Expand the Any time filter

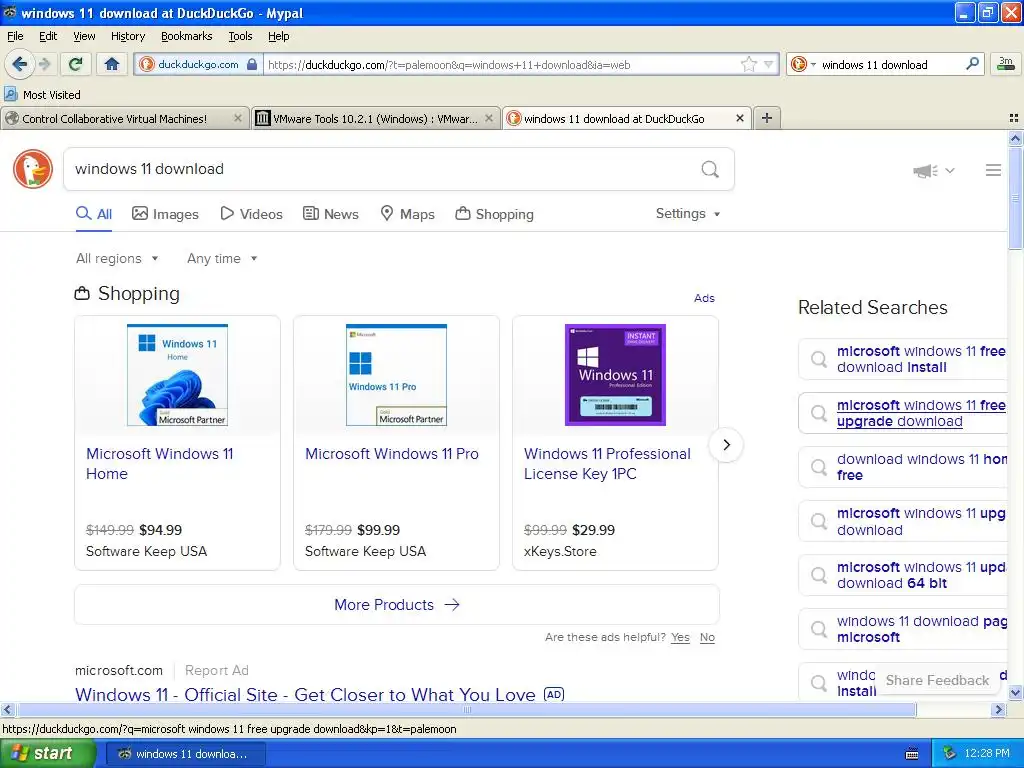coord(222,259)
